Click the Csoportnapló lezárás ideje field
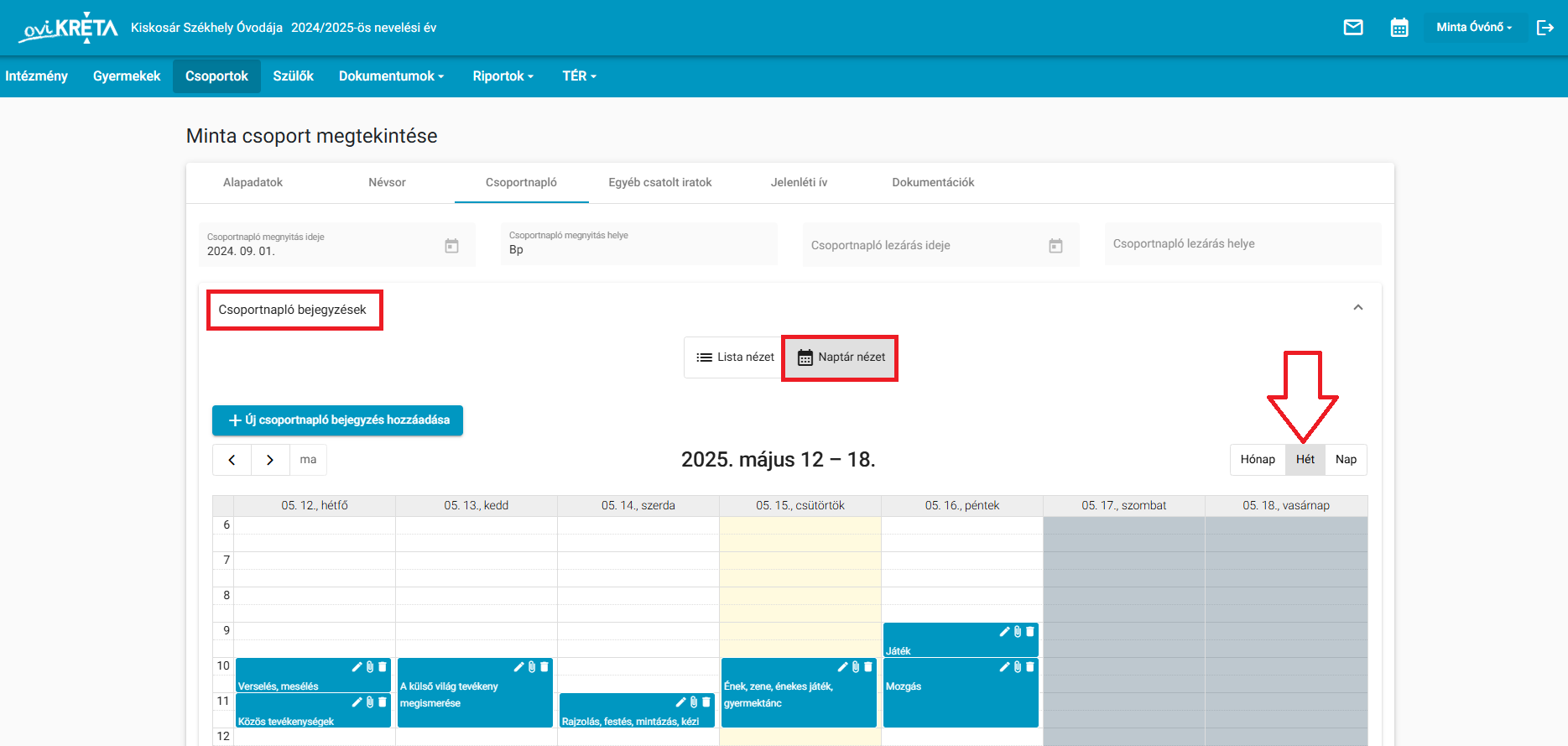Image resolution: width=1568 pixels, height=746 pixels. (941, 245)
